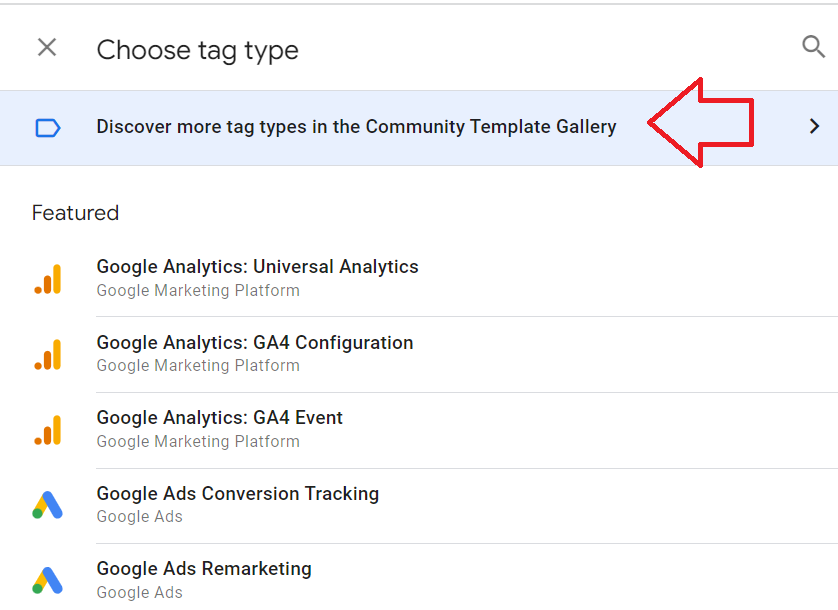Click the Featured section heading
838x610 pixels.
75,213
